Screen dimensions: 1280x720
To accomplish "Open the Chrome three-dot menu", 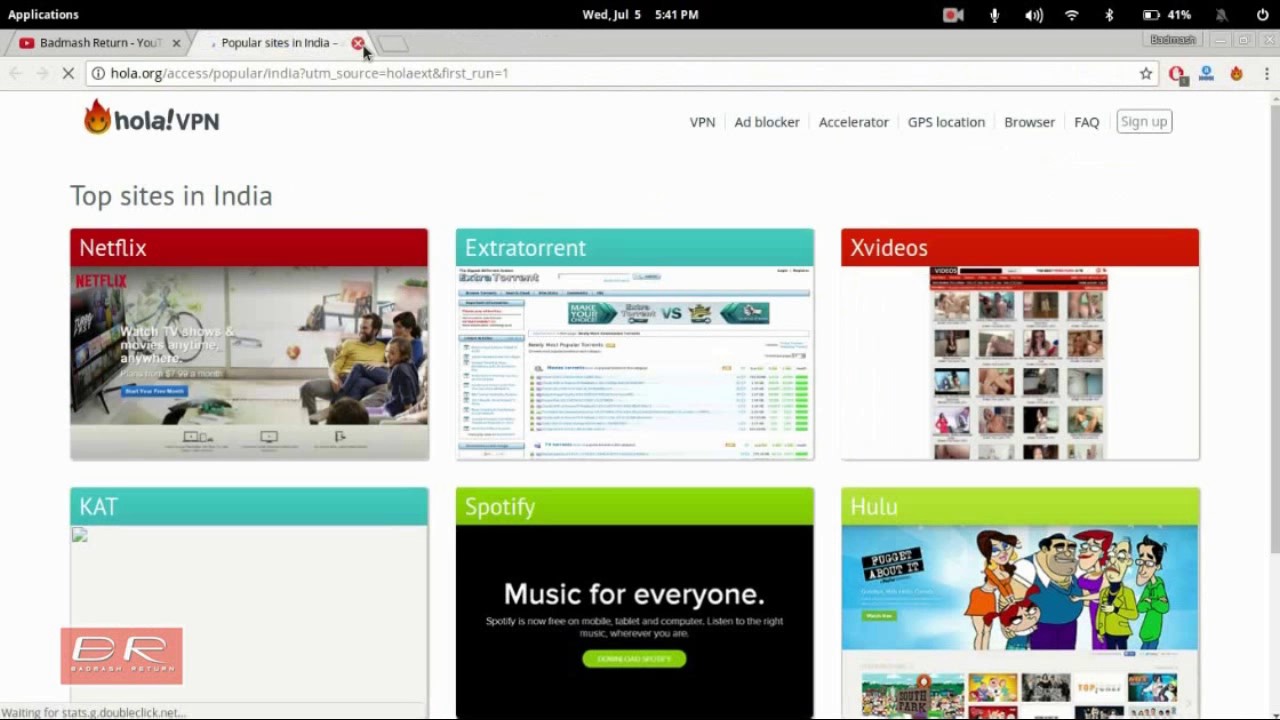I will point(1267,73).
